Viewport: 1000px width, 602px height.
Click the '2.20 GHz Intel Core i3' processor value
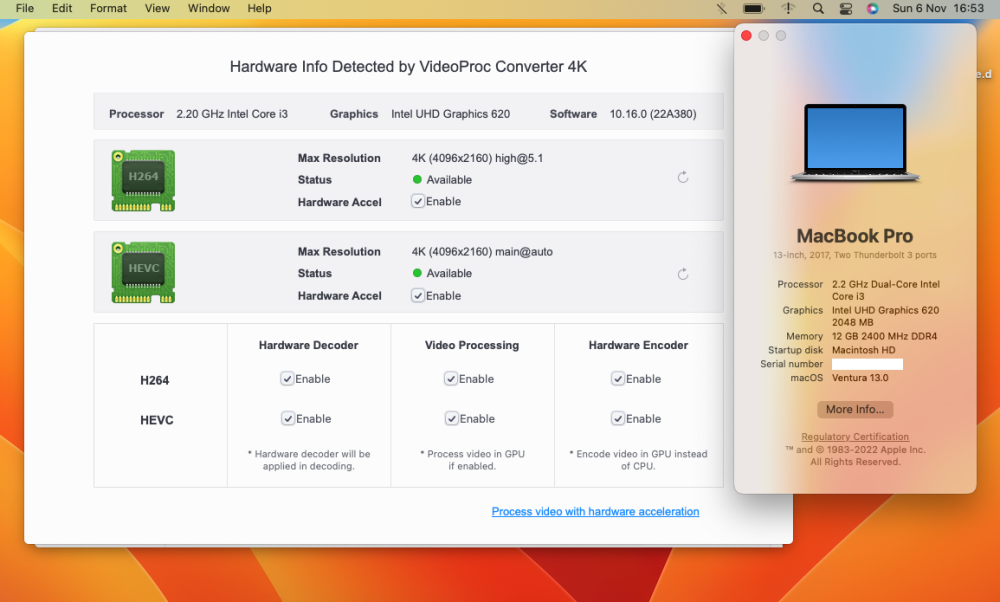tap(232, 114)
